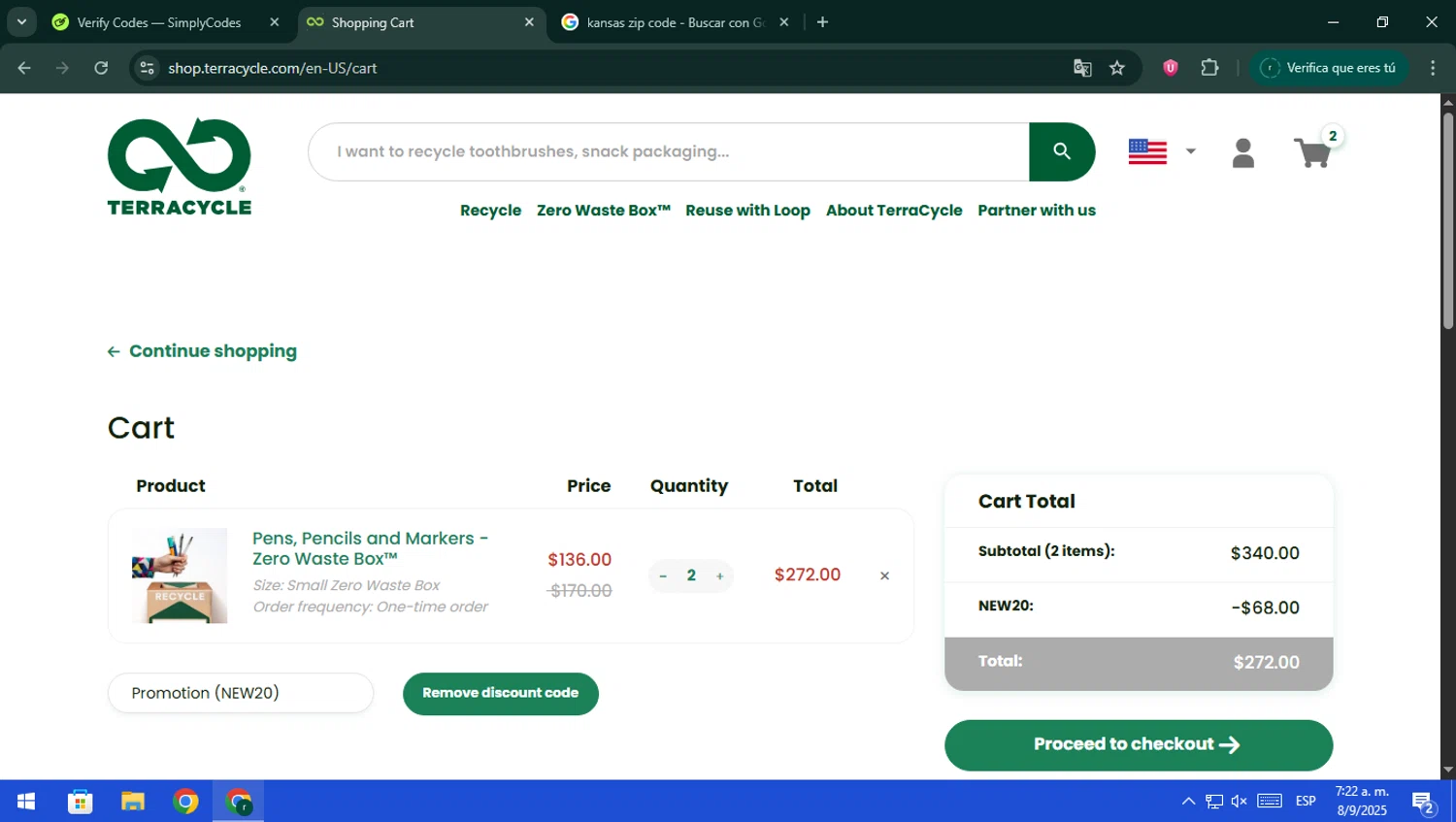Click Remove discount code button
The width and height of the screenshot is (1456, 822).
coord(501,693)
